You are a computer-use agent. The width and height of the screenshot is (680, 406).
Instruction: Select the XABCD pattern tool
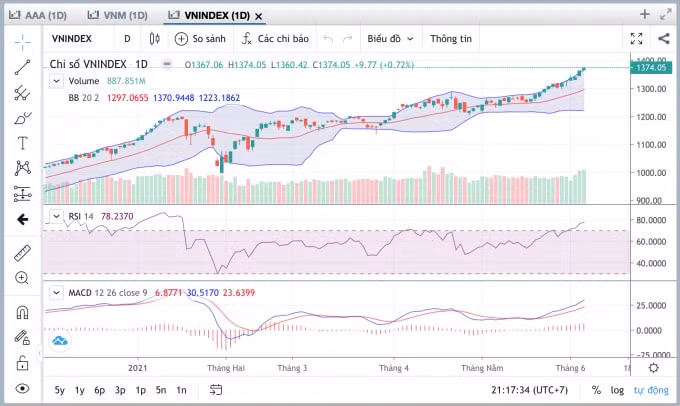coord(23,168)
